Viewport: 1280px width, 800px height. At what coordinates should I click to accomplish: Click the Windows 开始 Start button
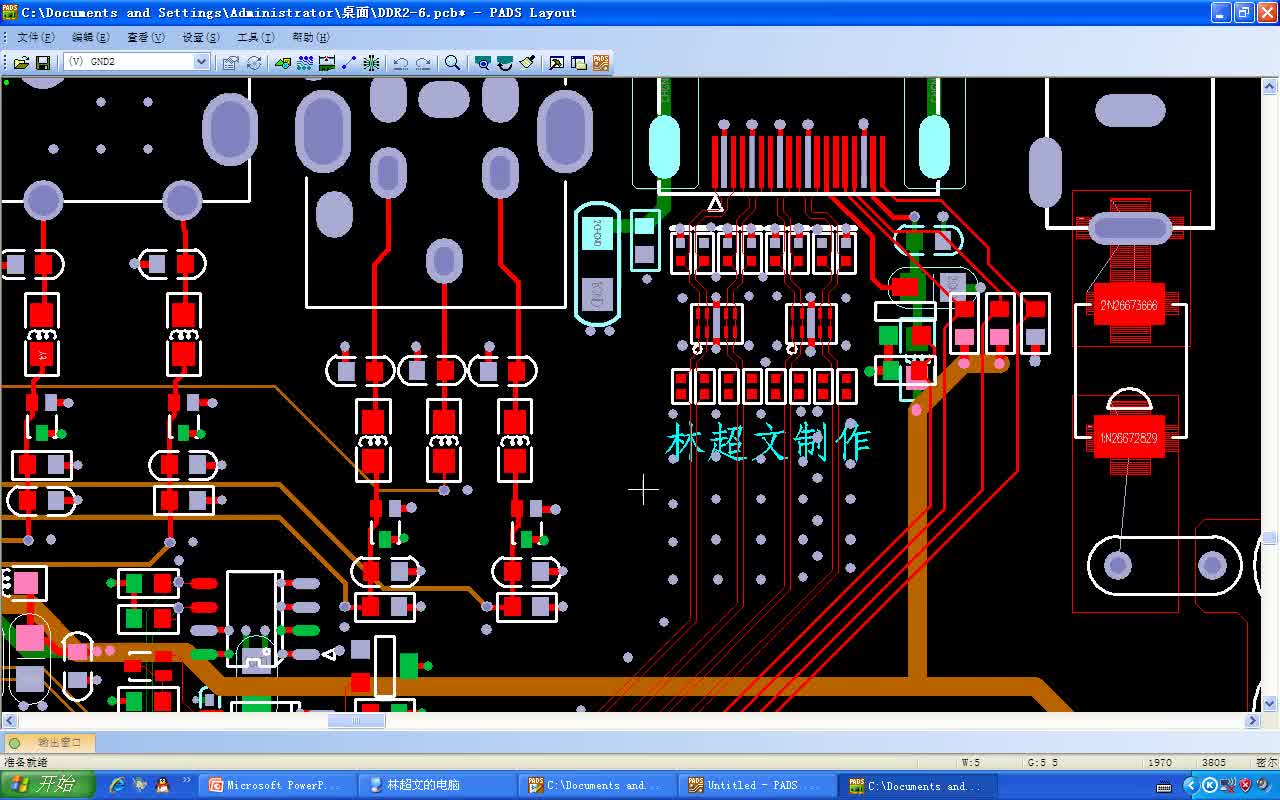point(47,785)
